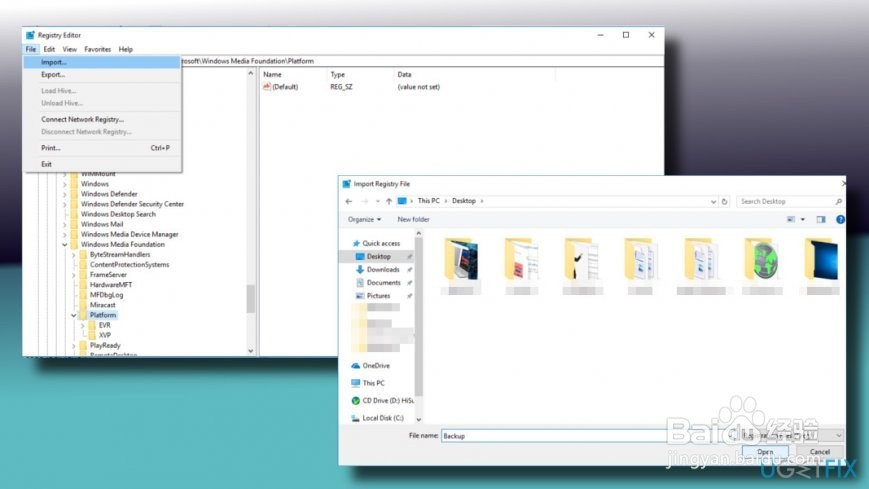Image resolution: width=869 pixels, height=489 pixels.
Task: Select the MFDbgLog key
Action: point(106,295)
